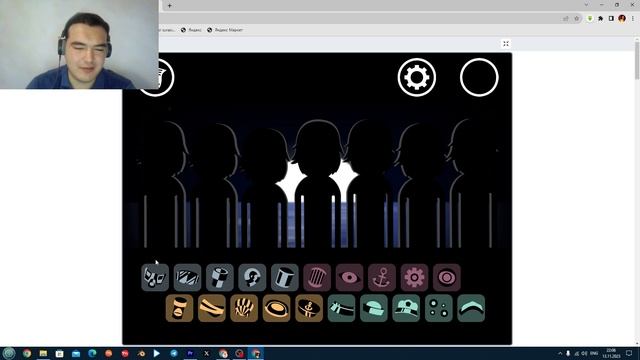
Task: Click the empty white circle button beside settings
Action: pos(479,77)
